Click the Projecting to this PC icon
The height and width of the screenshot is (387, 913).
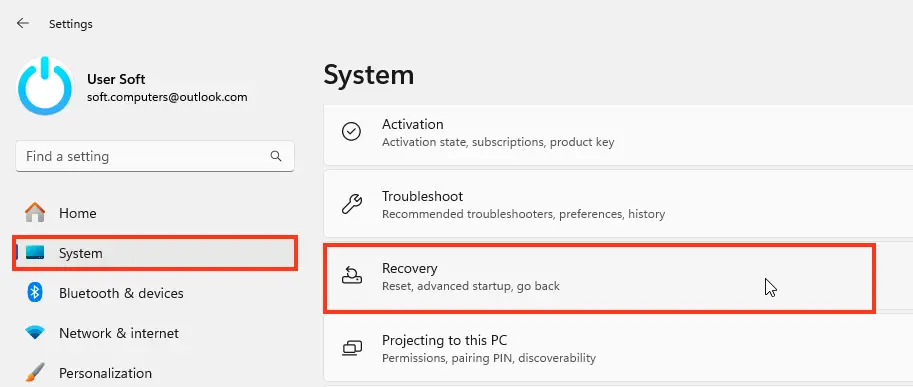point(352,348)
